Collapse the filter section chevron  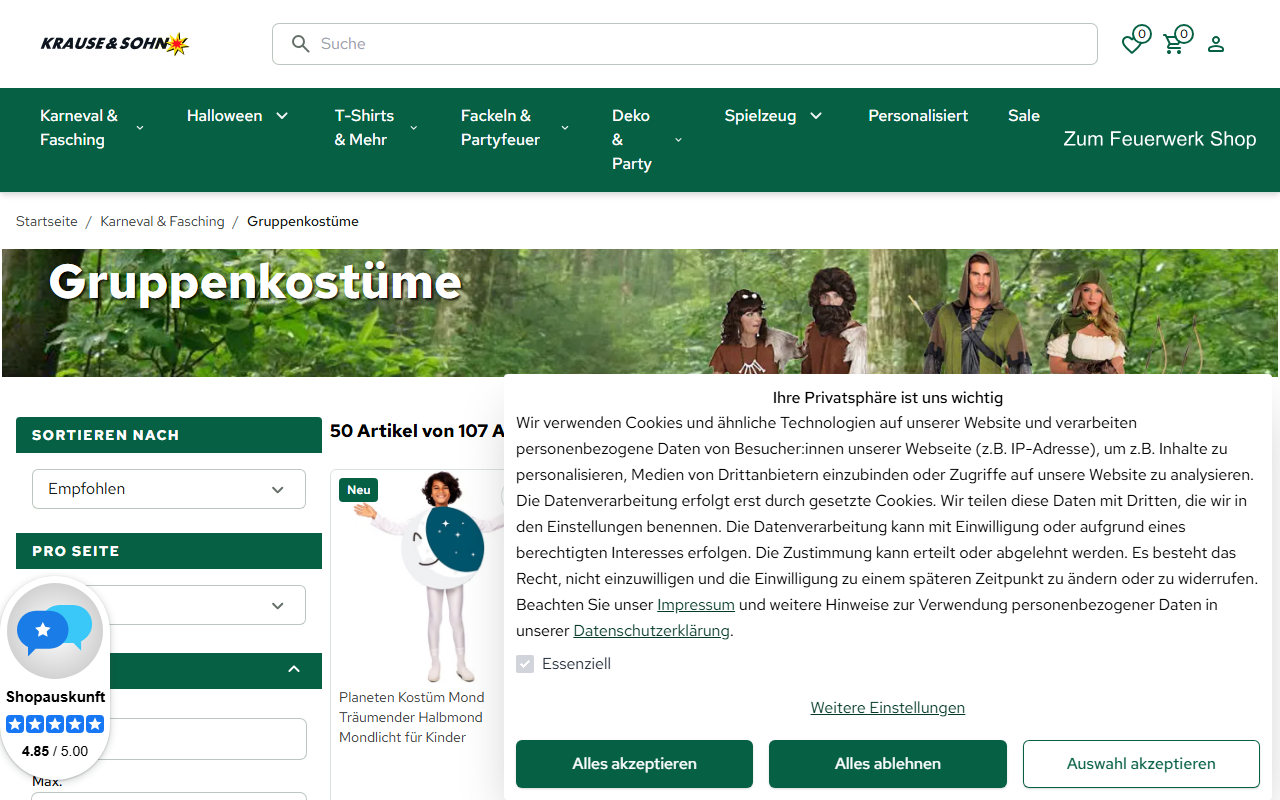coord(294,669)
